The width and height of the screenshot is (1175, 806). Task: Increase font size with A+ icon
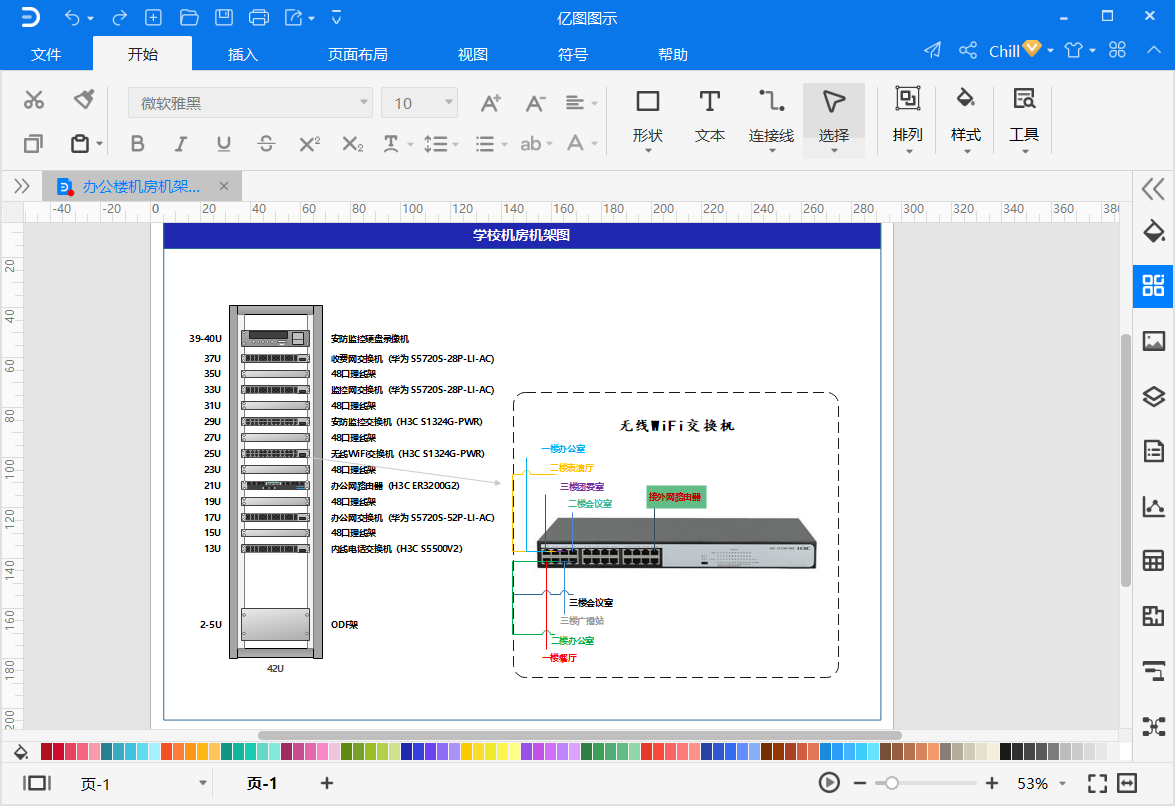click(491, 103)
